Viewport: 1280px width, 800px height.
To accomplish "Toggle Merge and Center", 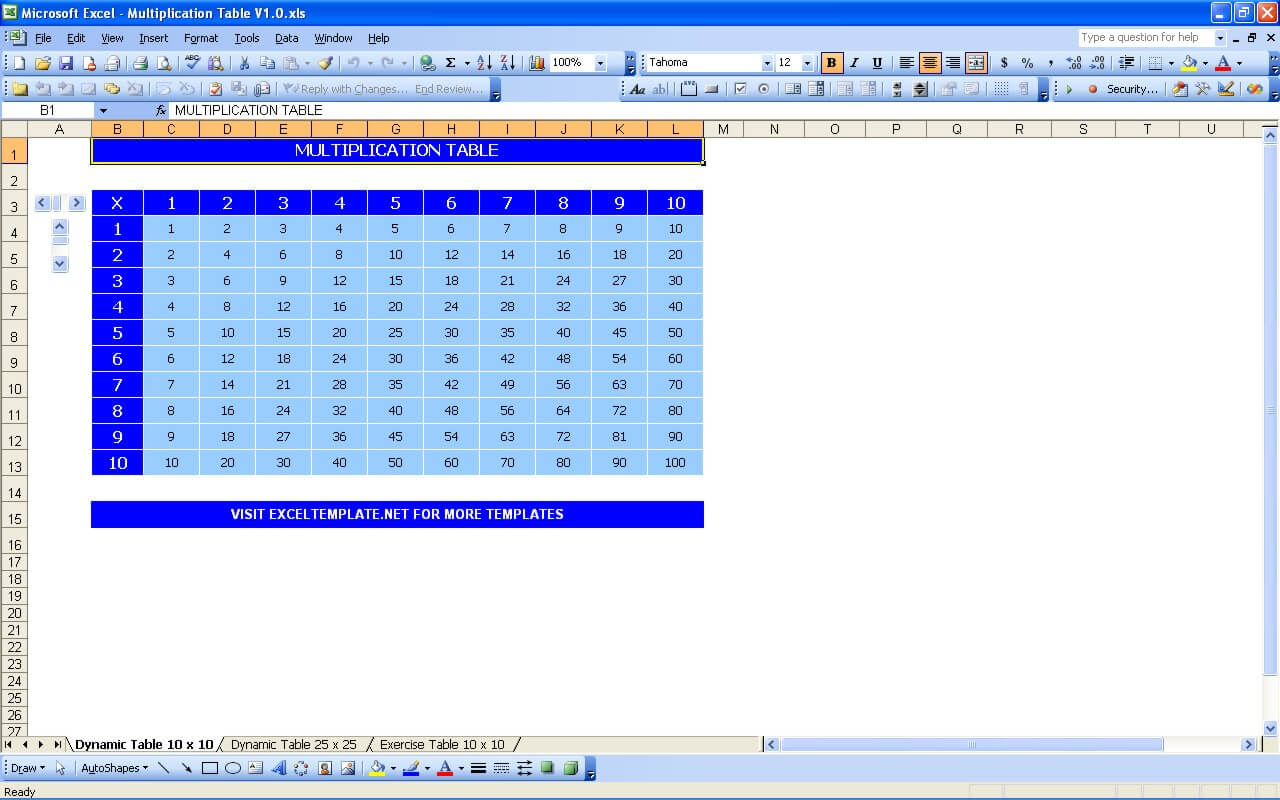I will [976, 63].
